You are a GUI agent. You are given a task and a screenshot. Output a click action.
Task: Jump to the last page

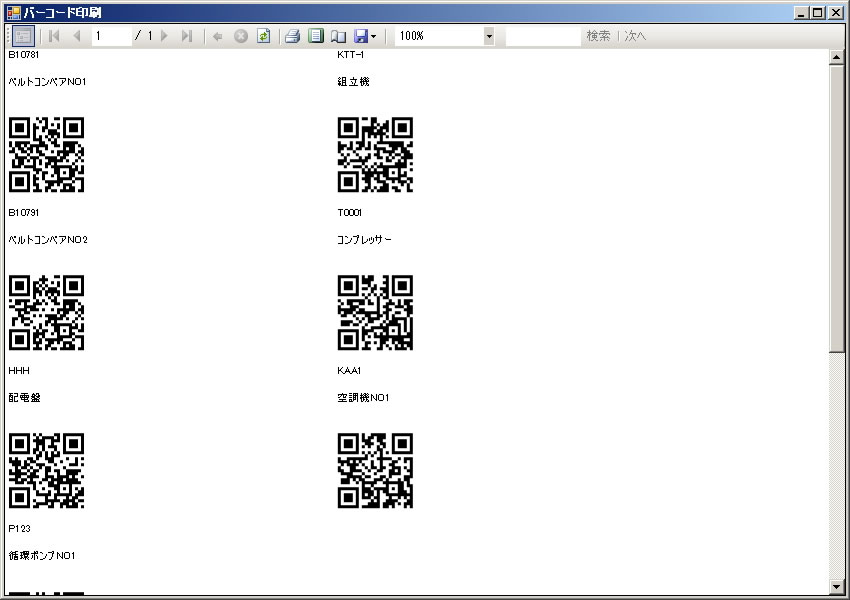click(186, 36)
